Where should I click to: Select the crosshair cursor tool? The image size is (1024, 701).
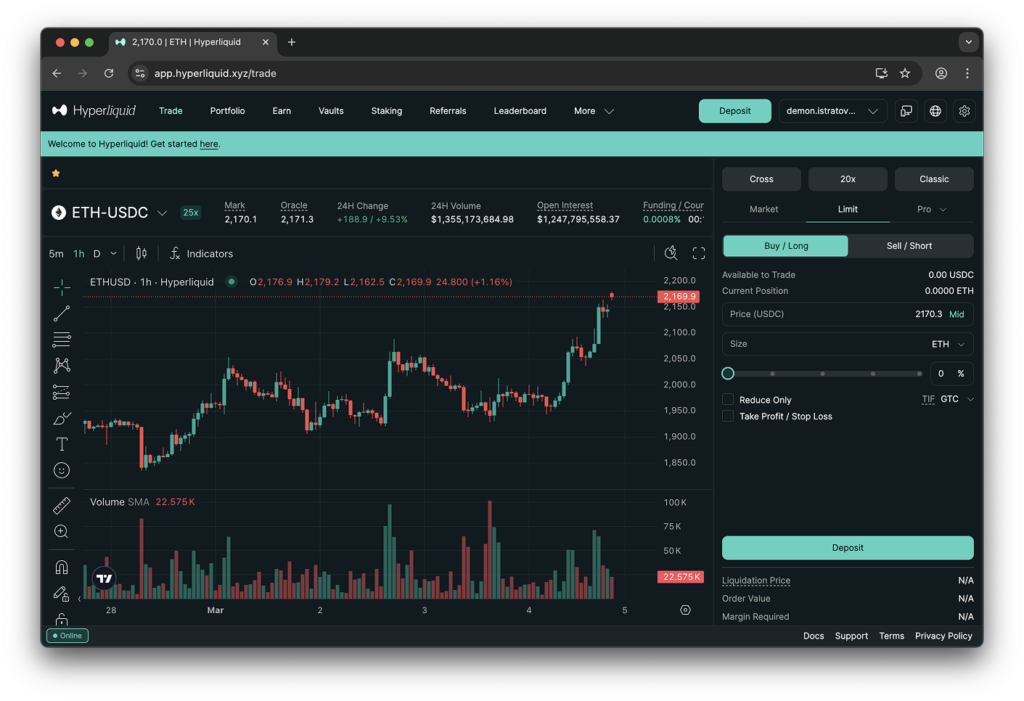[62, 286]
